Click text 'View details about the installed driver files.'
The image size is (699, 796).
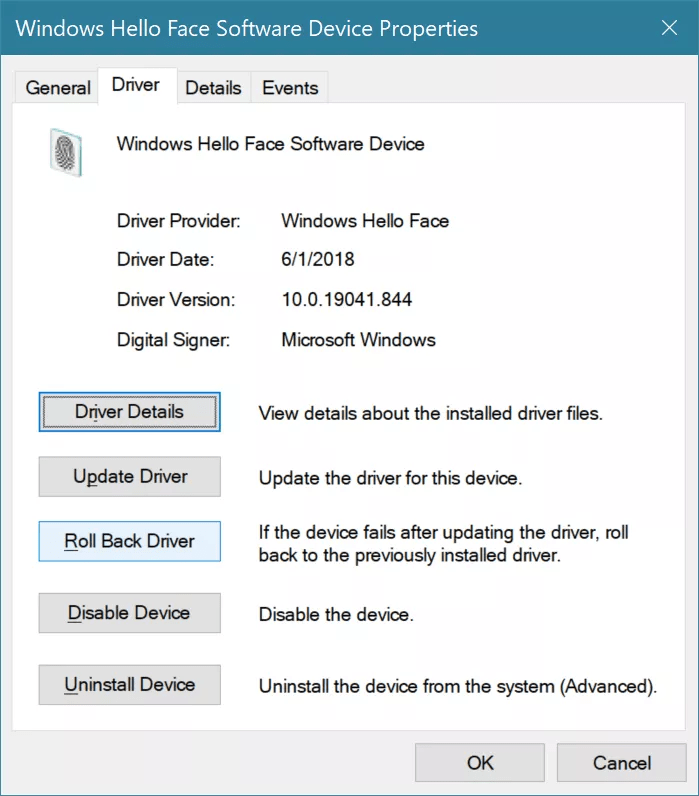coord(430,413)
